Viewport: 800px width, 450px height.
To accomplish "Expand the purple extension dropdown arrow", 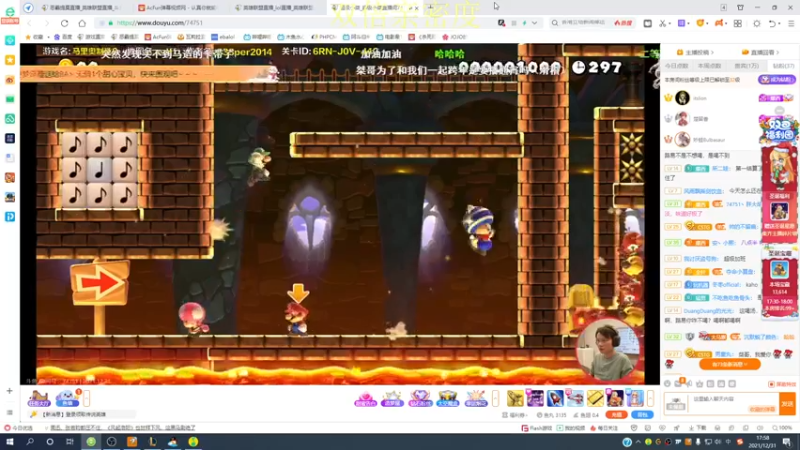I will tap(689, 23).
